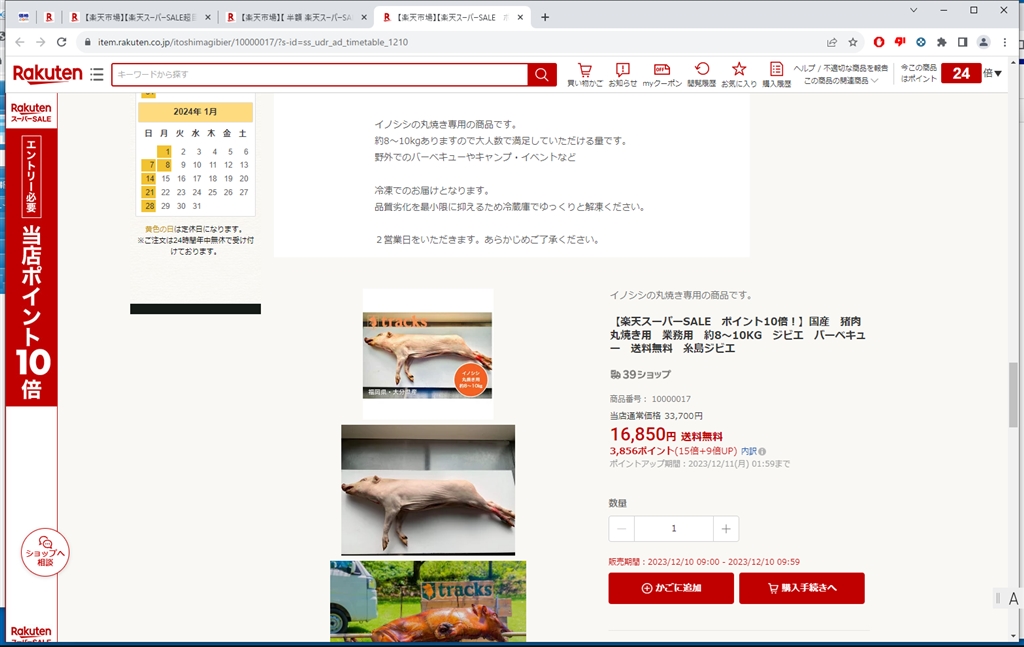
Task: Open the shopping cart 買い物かご
Action: 585,74
